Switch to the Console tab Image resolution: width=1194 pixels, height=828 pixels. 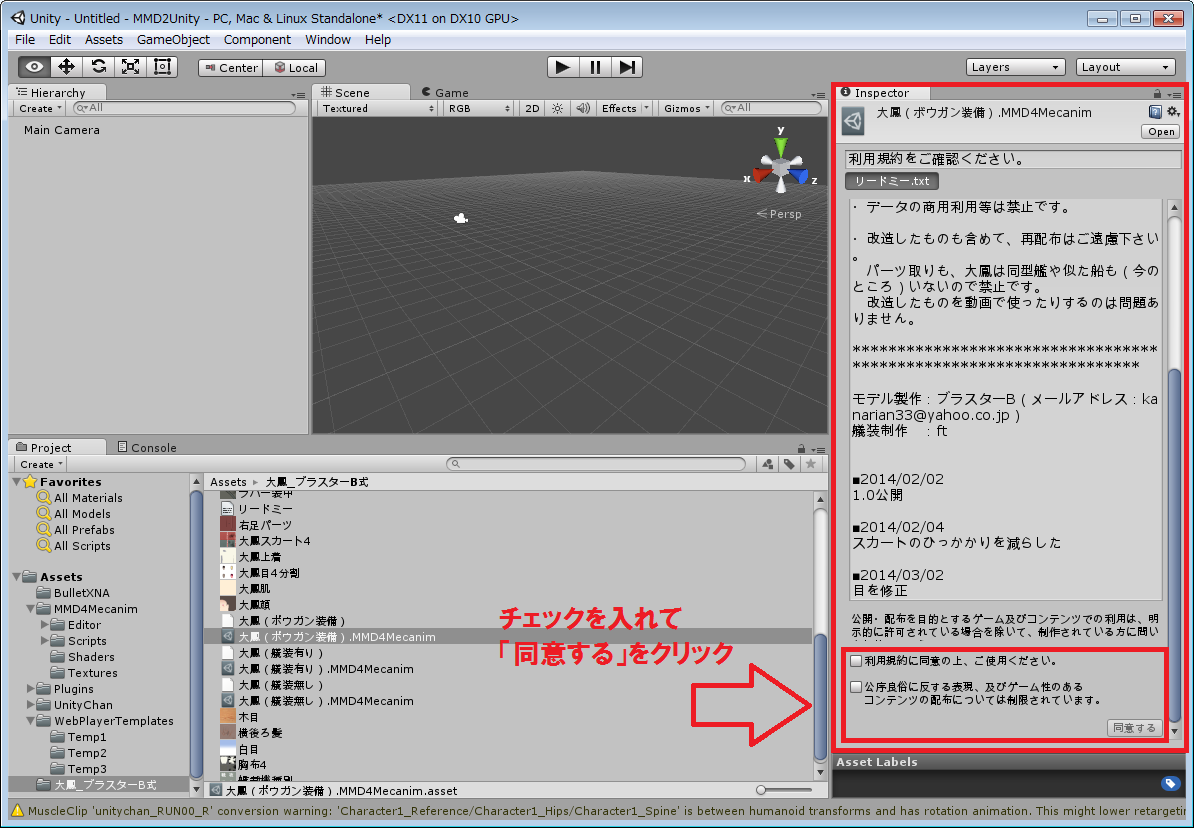tap(146, 447)
